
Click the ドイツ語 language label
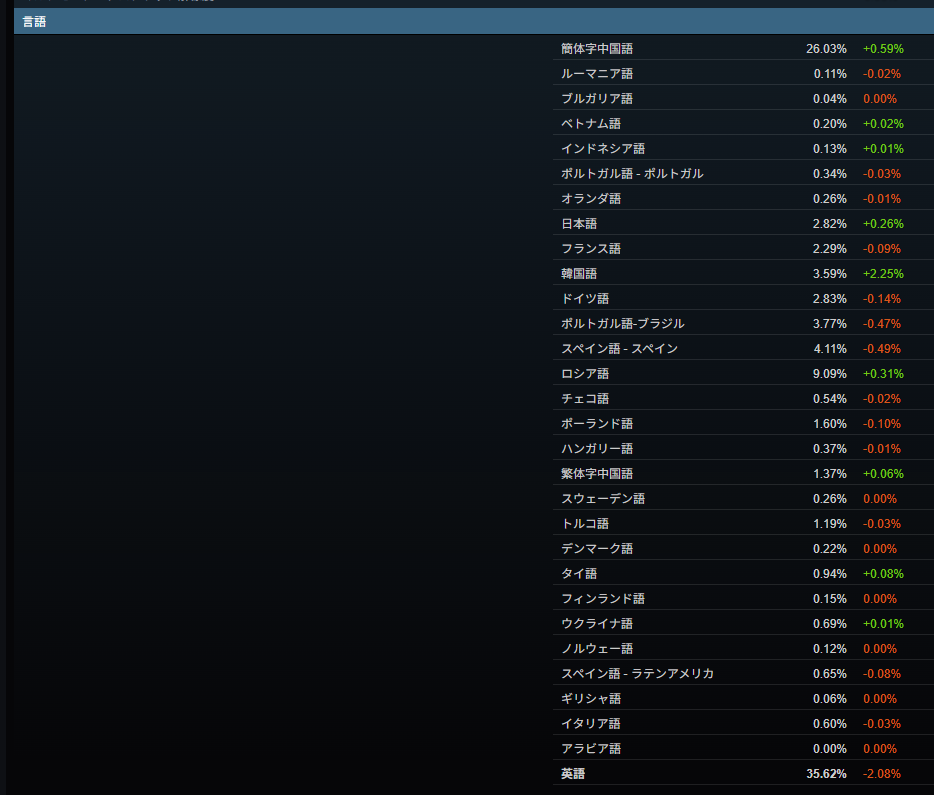[x=585, y=298]
